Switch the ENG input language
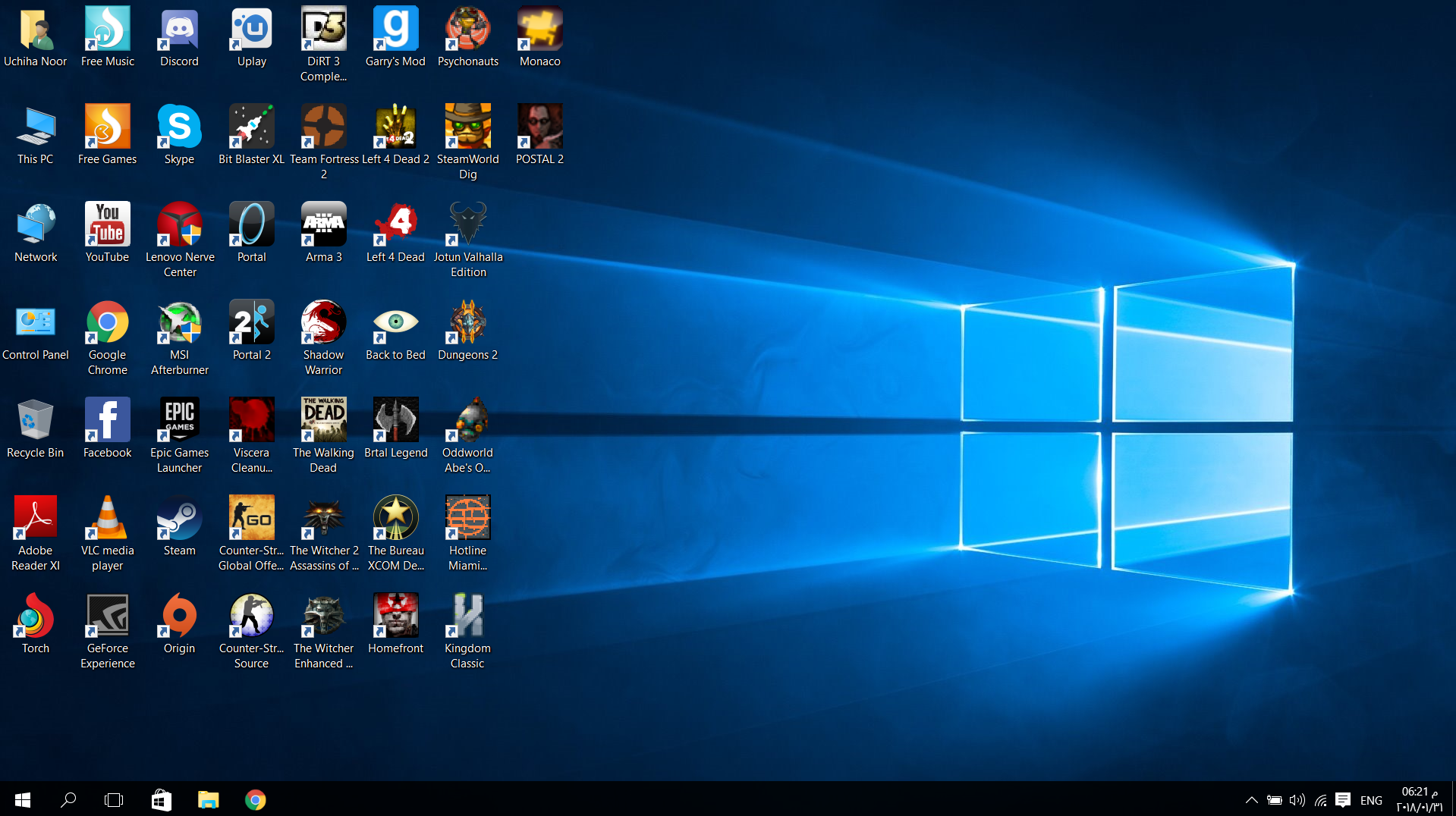This screenshot has width=1456, height=816. 1371,800
